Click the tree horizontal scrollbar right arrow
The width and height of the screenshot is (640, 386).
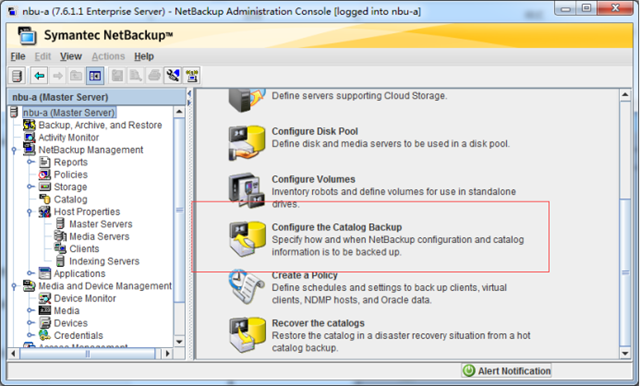(x=167, y=353)
